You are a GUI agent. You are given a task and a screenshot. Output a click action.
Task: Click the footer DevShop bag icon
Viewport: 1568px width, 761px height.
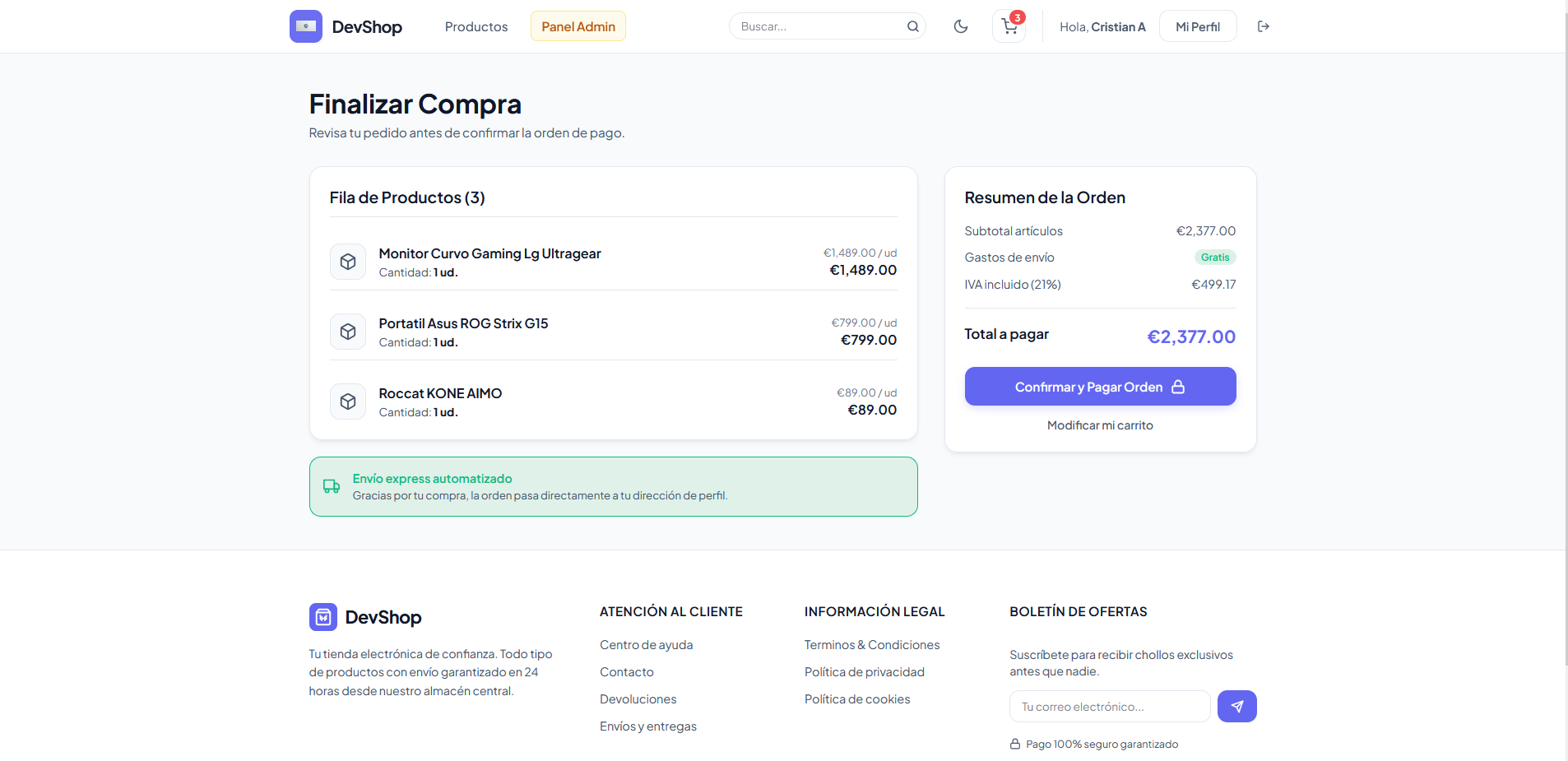(323, 617)
